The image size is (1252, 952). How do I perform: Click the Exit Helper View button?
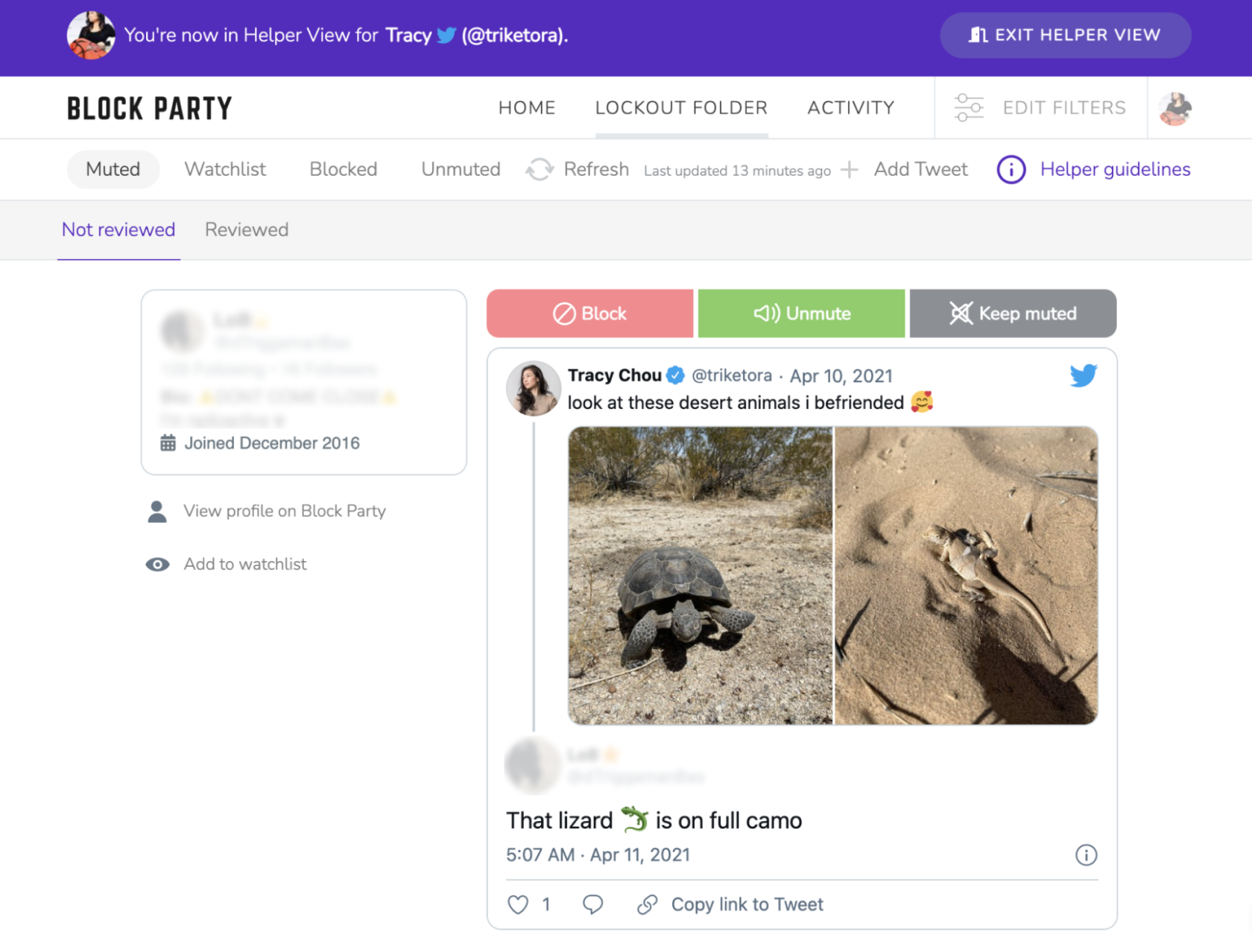click(x=1065, y=35)
